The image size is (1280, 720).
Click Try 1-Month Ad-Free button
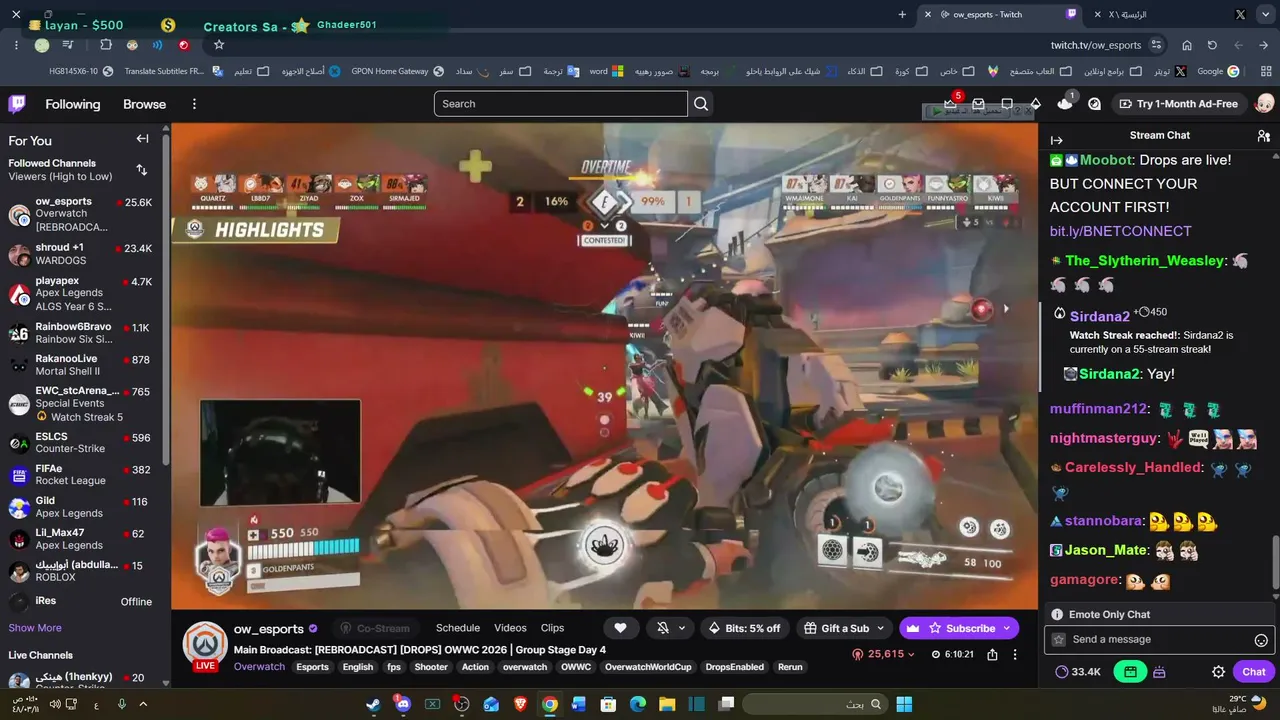click(x=1179, y=104)
